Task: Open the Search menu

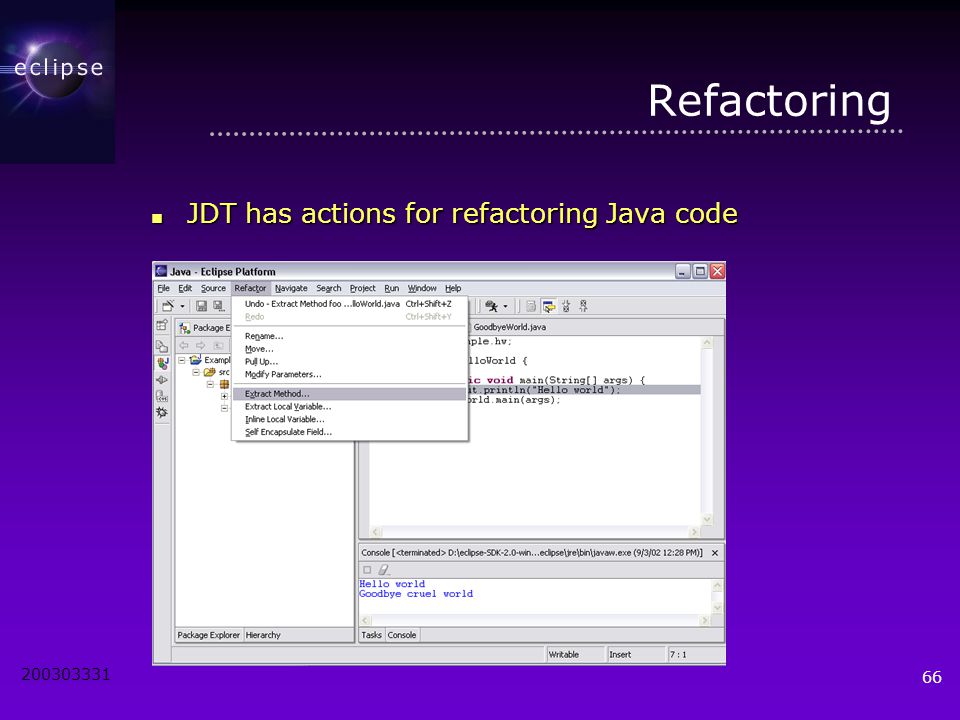Action: pos(329,288)
